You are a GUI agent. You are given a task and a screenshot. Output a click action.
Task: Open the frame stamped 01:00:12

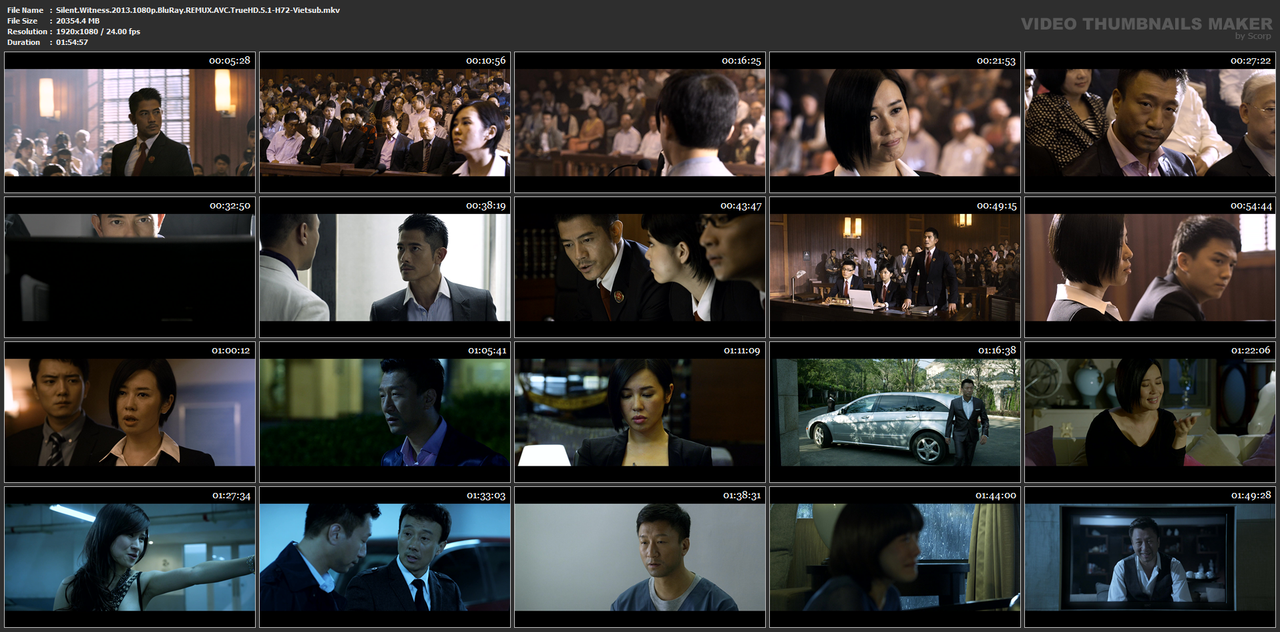(130, 412)
